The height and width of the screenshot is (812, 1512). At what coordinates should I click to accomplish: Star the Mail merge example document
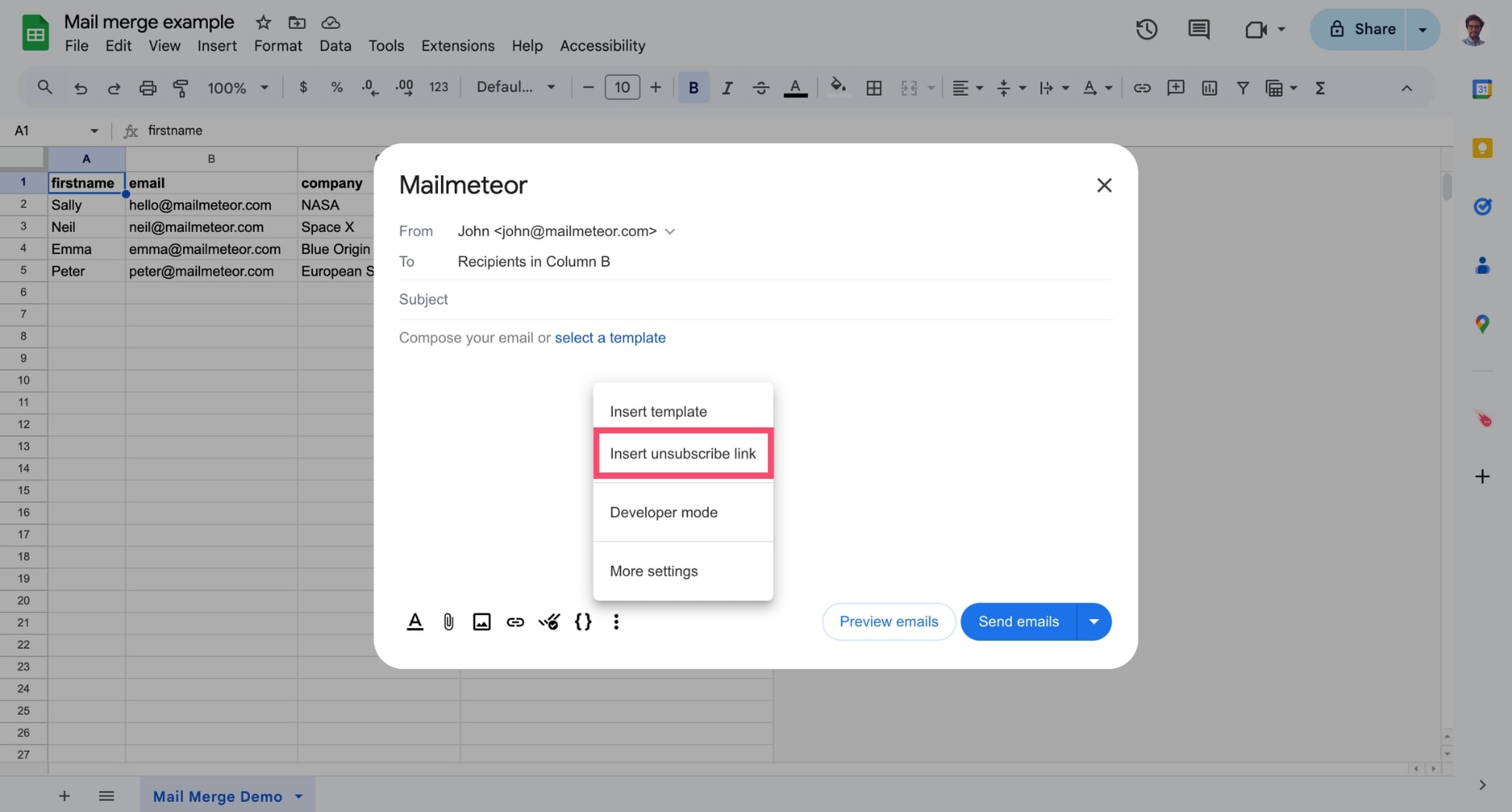click(x=263, y=22)
